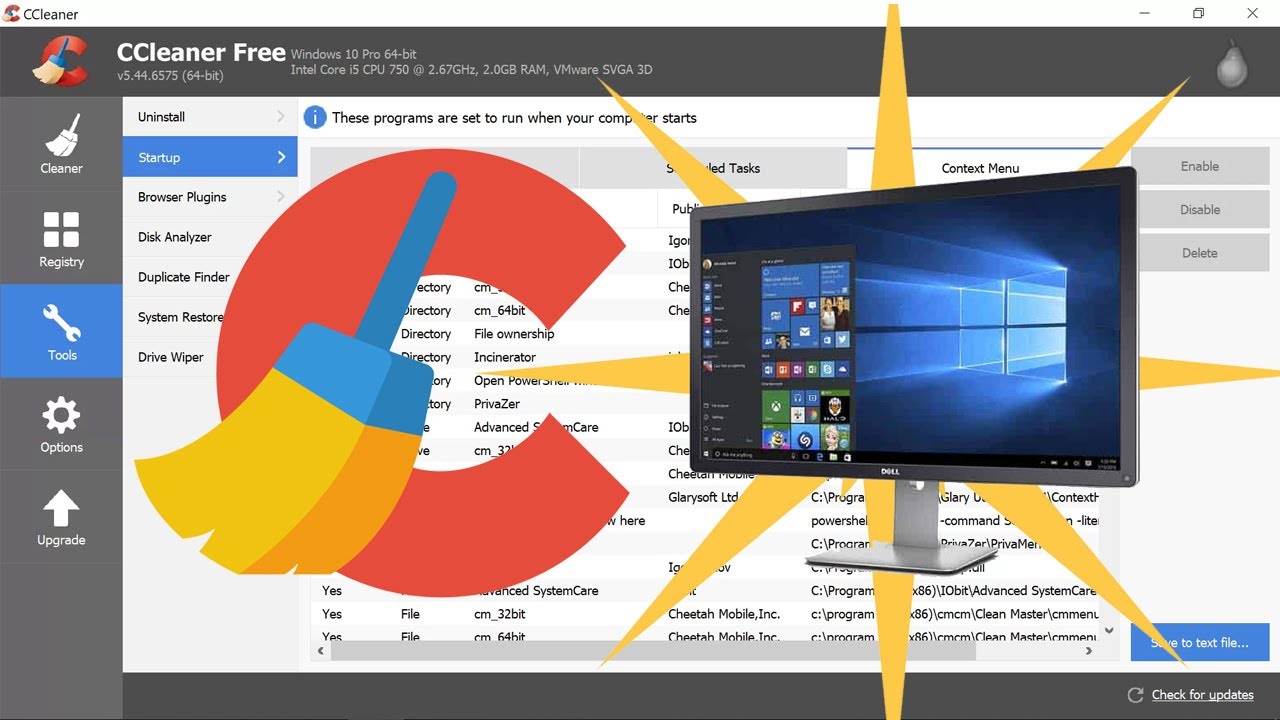Click the blue info icon
The height and width of the screenshot is (720, 1280).
coord(314,117)
